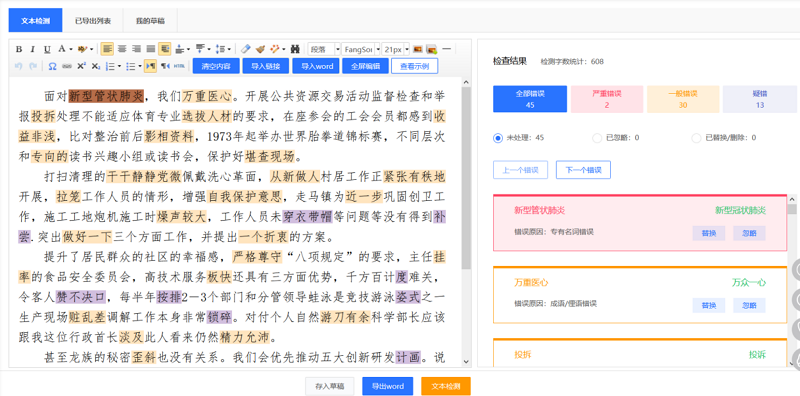This screenshot has height=396, width=800.
Task: Run auto typeset wand icon
Action: click(275, 49)
